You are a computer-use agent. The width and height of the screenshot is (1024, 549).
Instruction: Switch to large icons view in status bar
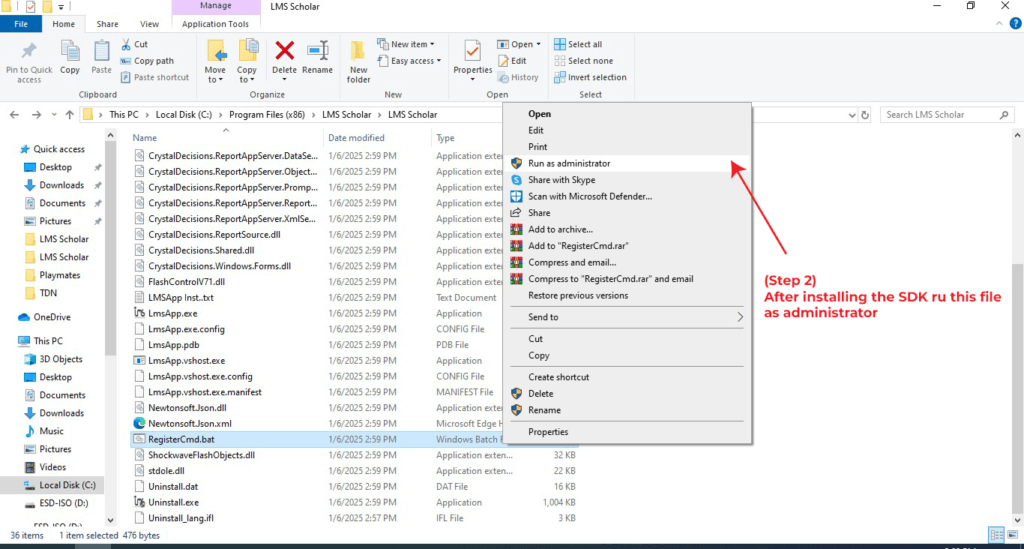point(1012,535)
